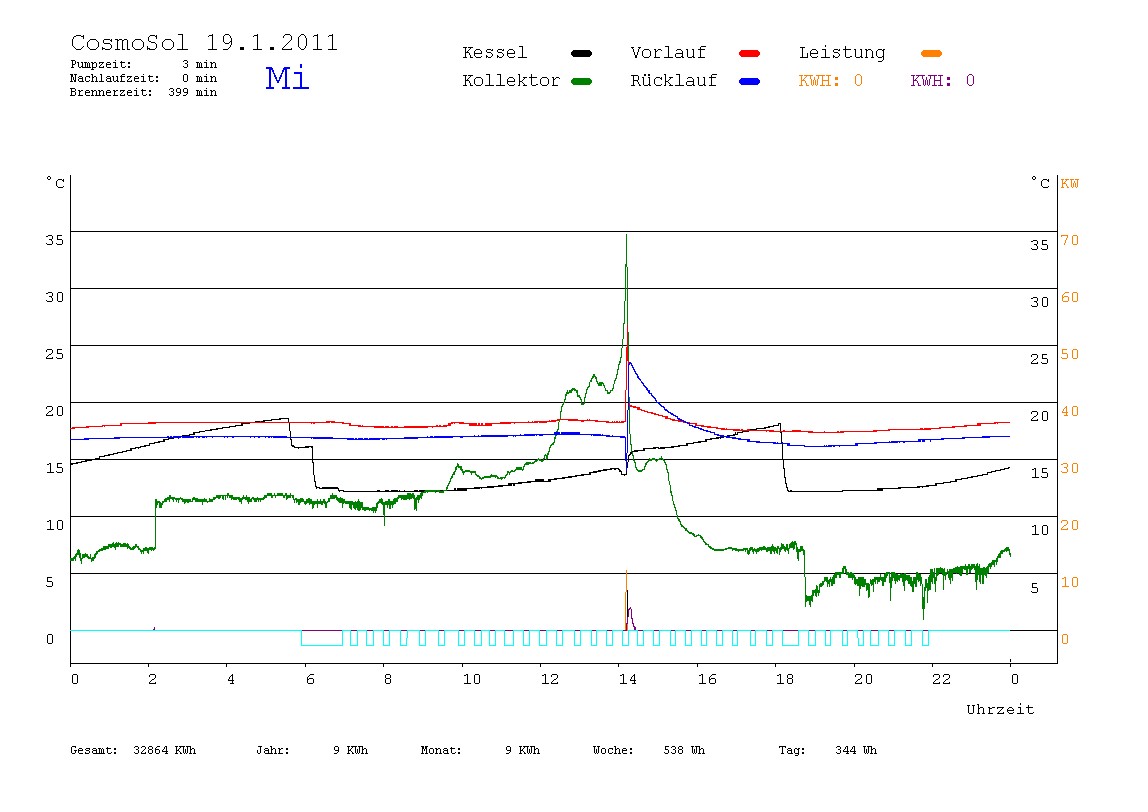1148x812 pixels.
Task: Select the 'Brennerzeit: 399 min' text
Action: pos(144,92)
